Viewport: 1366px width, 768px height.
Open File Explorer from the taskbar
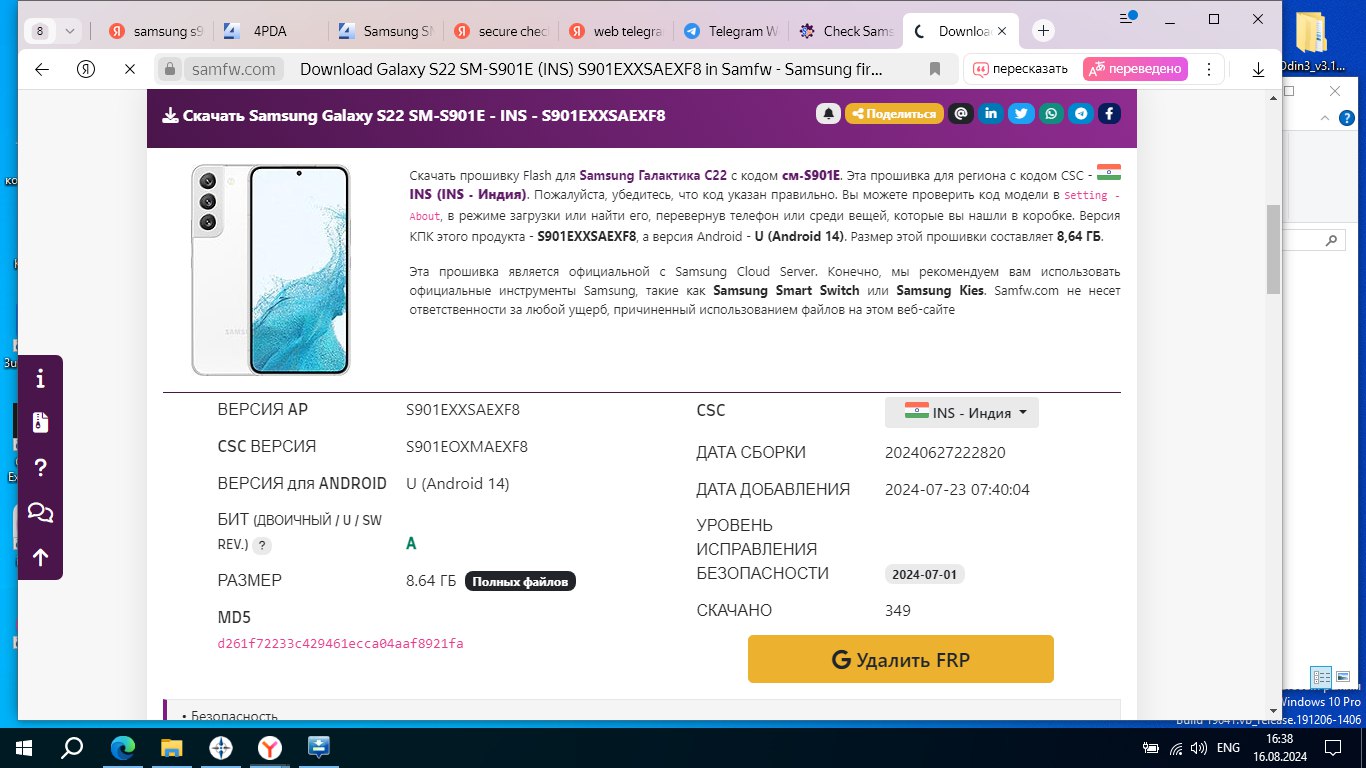pos(172,747)
